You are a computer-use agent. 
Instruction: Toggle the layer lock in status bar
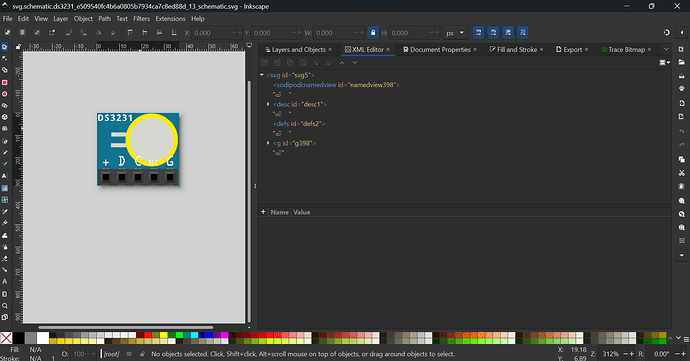[x=142, y=354]
